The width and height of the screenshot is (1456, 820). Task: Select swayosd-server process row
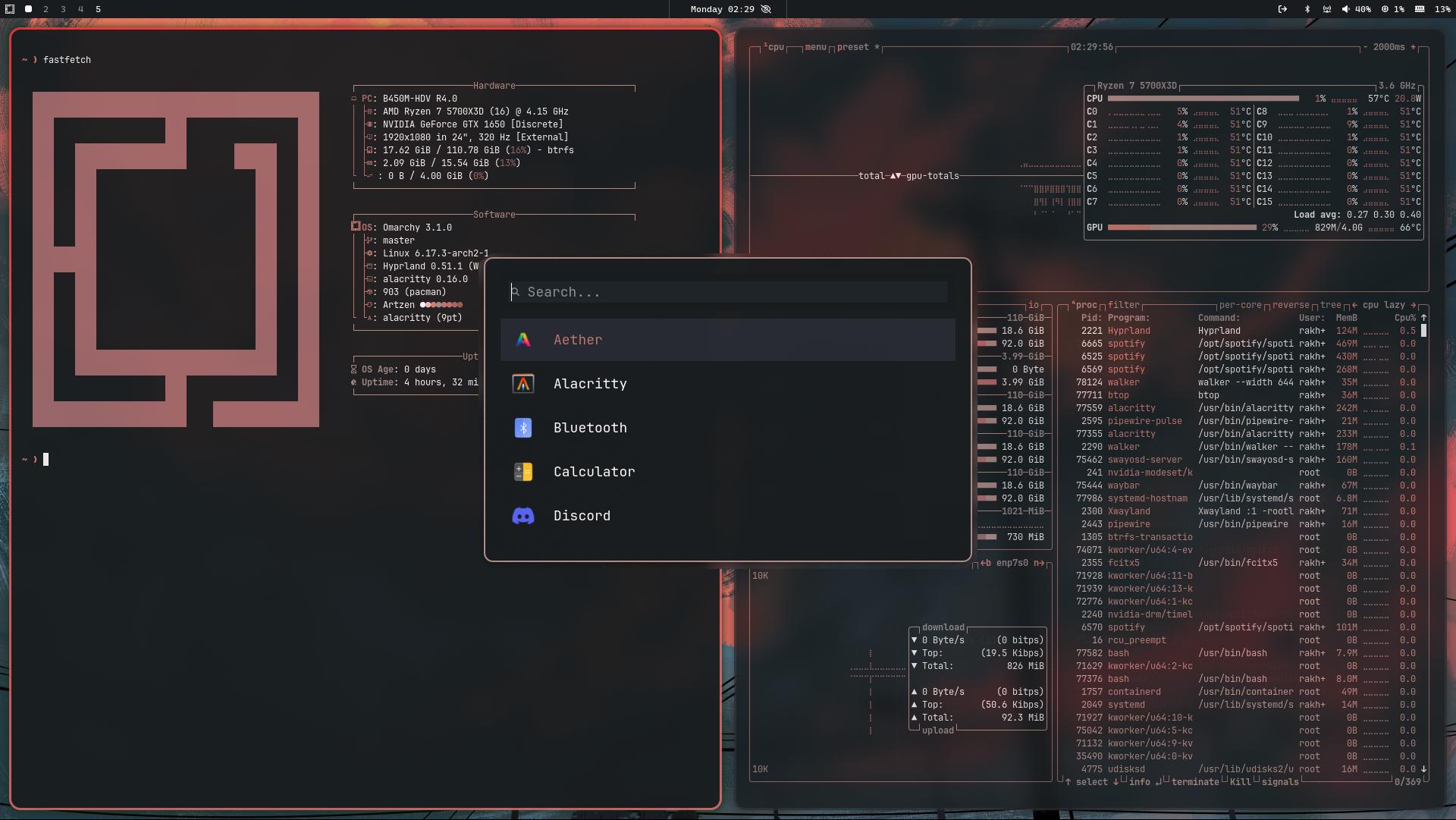[x=1239, y=460]
